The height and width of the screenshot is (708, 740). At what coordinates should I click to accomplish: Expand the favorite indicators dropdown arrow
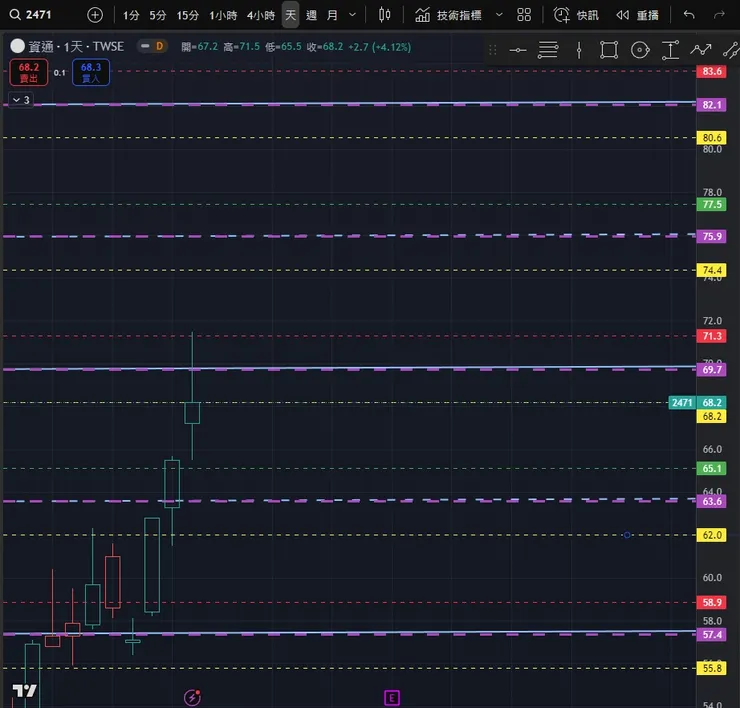coord(499,15)
